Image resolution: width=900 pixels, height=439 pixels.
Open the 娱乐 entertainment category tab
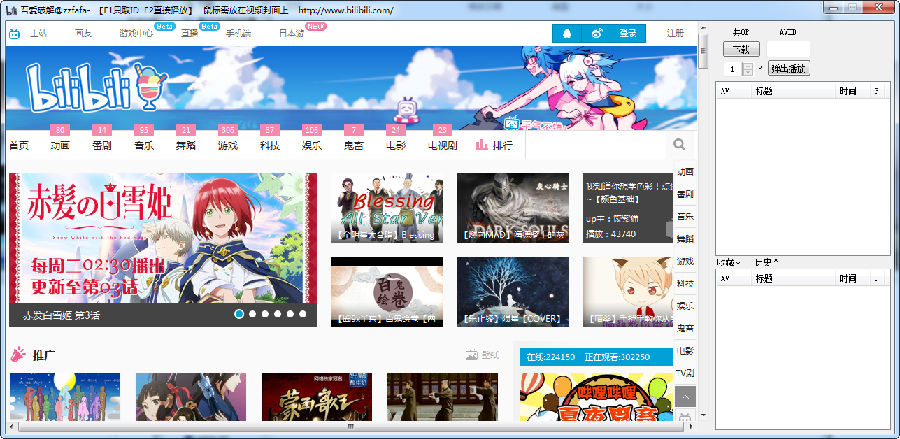coord(312,145)
